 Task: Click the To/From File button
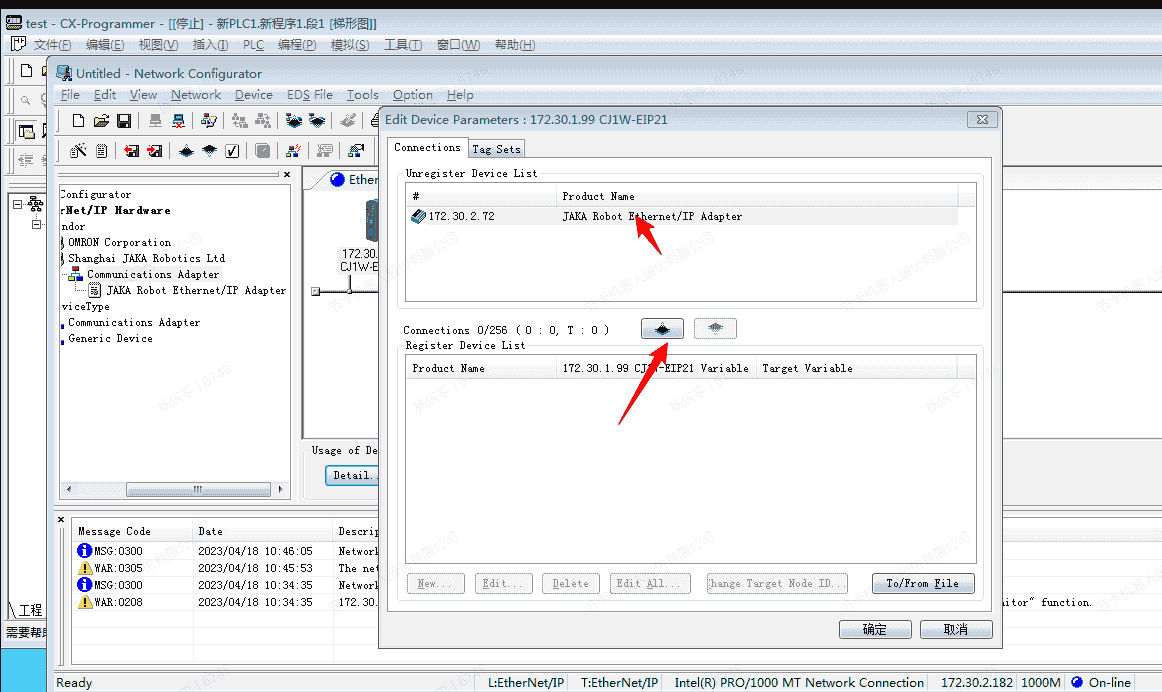coord(922,583)
